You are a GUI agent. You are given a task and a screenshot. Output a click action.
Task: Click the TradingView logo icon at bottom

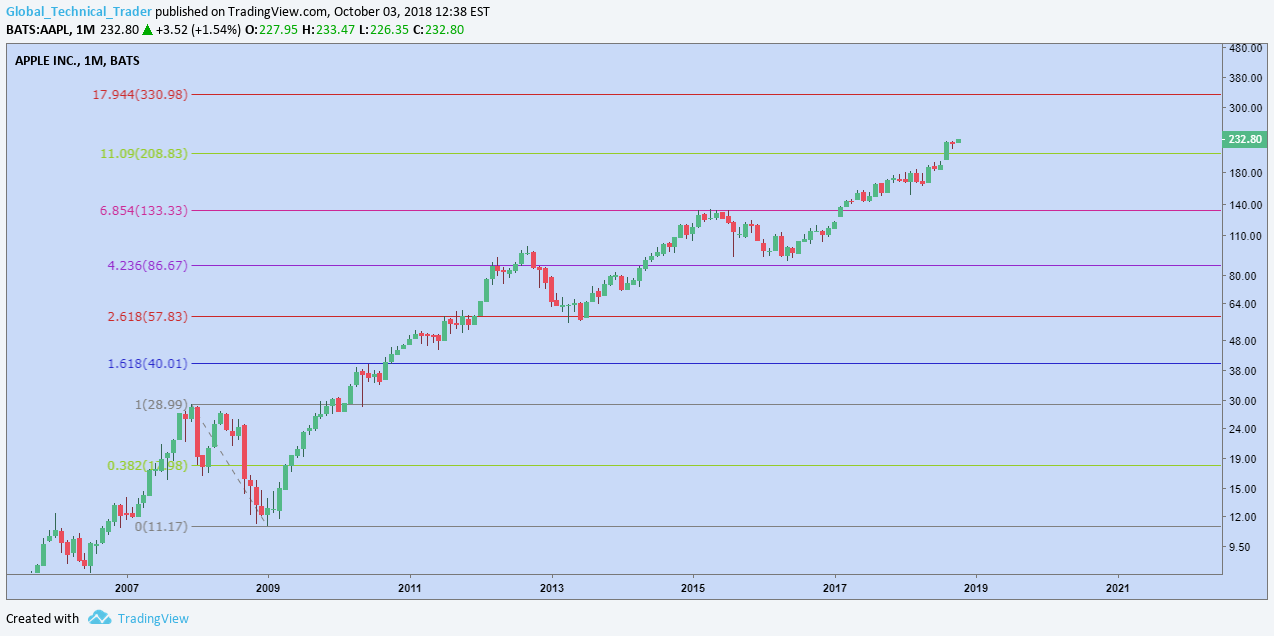coord(99,618)
